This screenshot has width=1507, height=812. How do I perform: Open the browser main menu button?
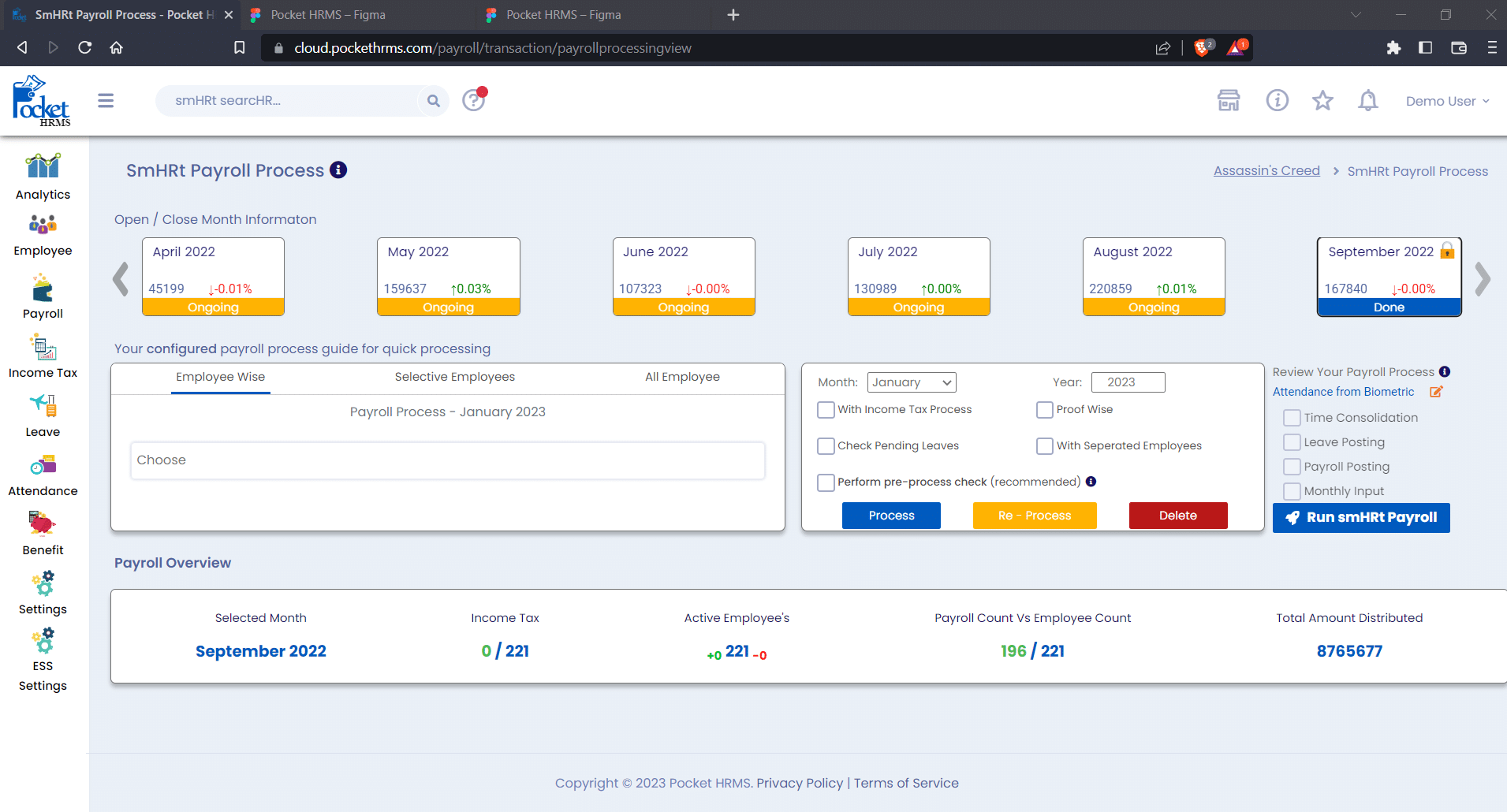point(1492,48)
